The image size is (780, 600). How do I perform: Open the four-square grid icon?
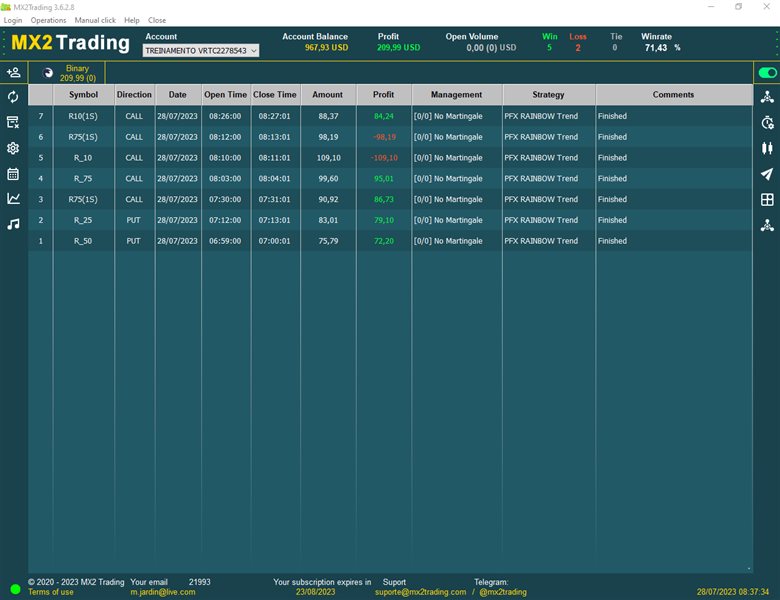pyautogui.click(x=767, y=200)
